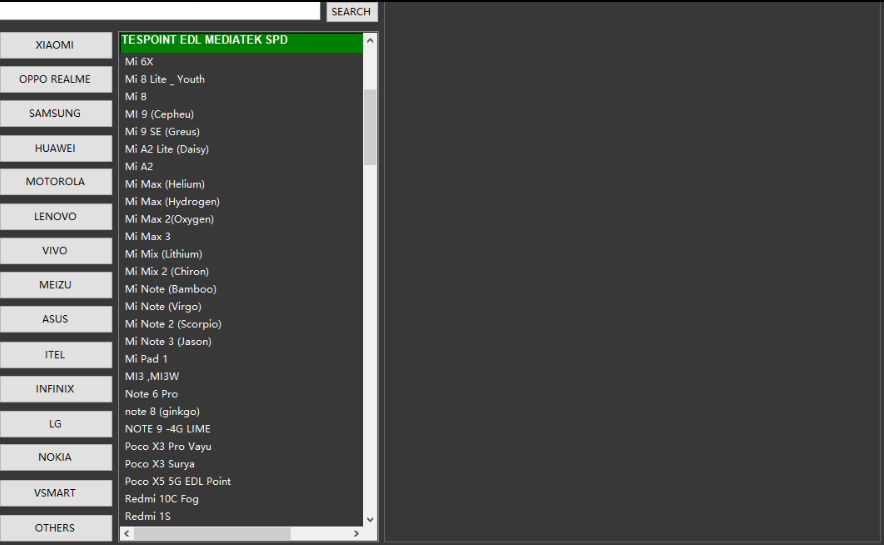The width and height of the screenshot is (884, 545).
Task: Click the list scroll up arrow
Action: click(x=370, y=40)
